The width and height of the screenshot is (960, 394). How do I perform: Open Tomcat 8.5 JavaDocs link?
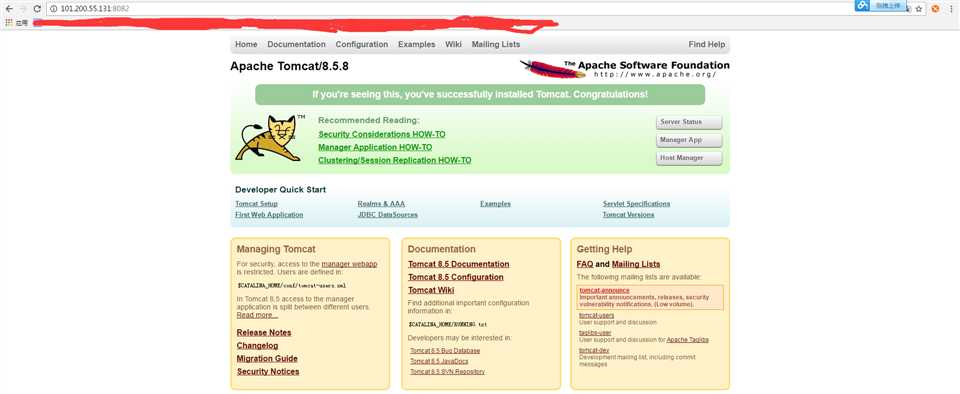440,361
